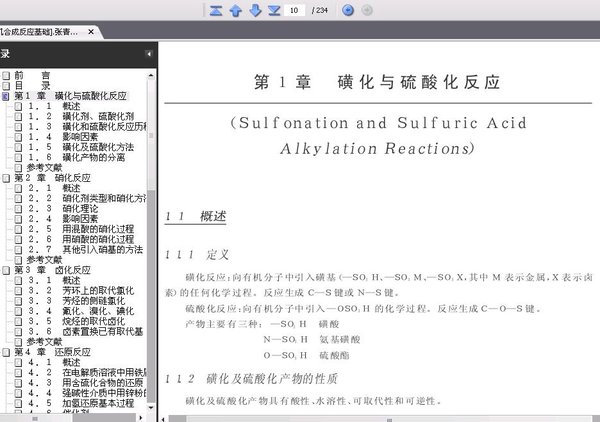Viewport: 600px width, 422px height.
Task: Go back to previous view button
Action: click(x=348, y=10)
